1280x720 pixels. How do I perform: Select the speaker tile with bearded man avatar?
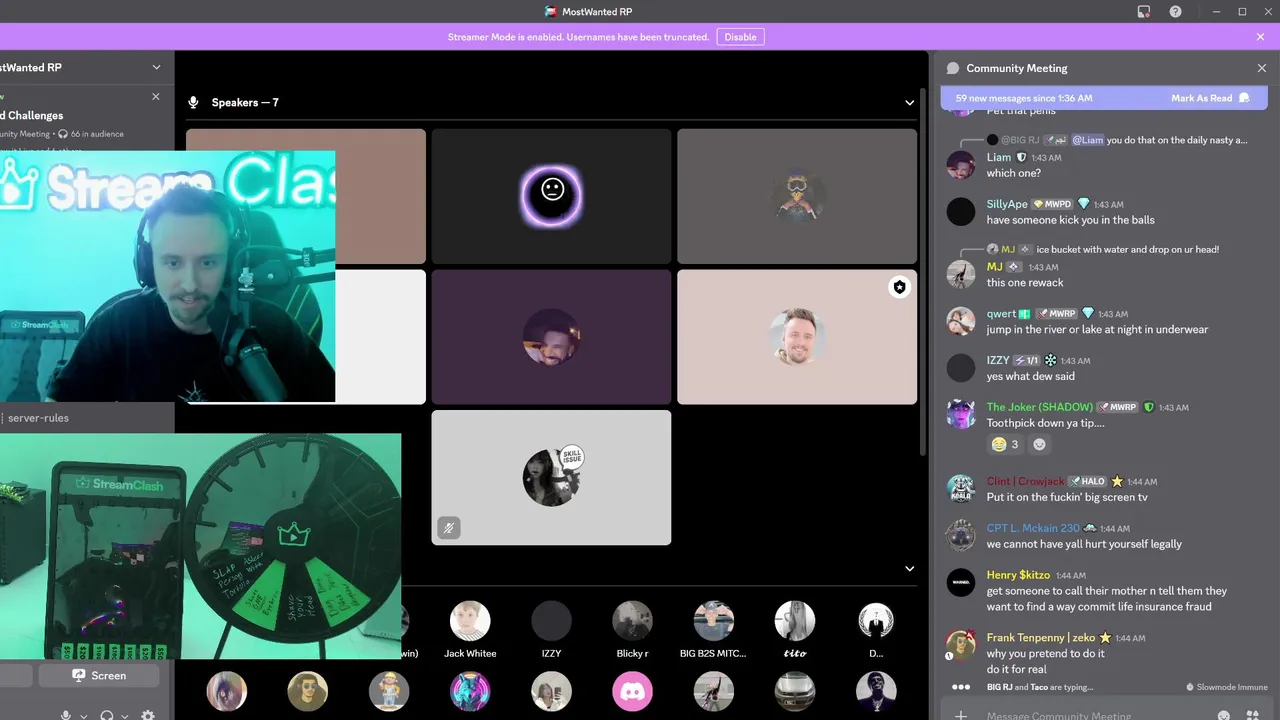(551, 337)
